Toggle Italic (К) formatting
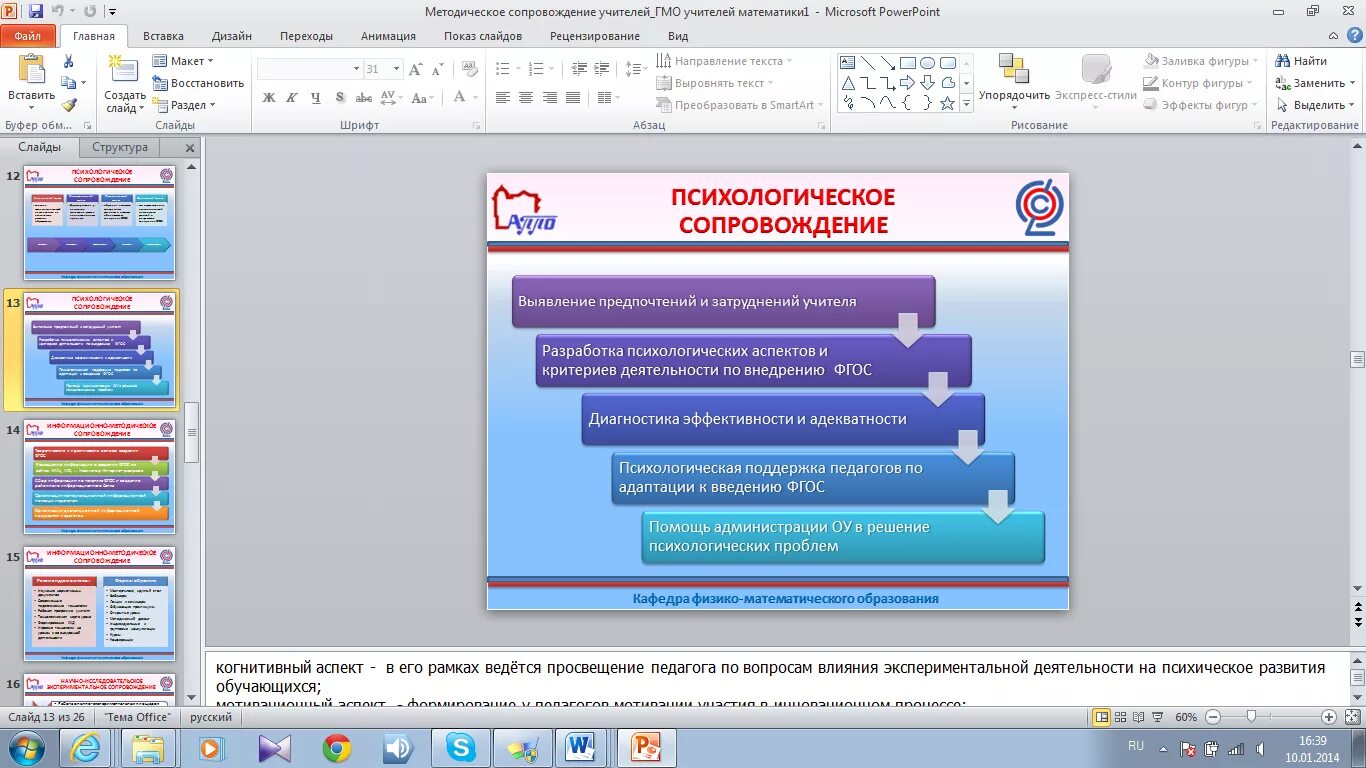Viewport: 1366px width, 768px height. 292,97
